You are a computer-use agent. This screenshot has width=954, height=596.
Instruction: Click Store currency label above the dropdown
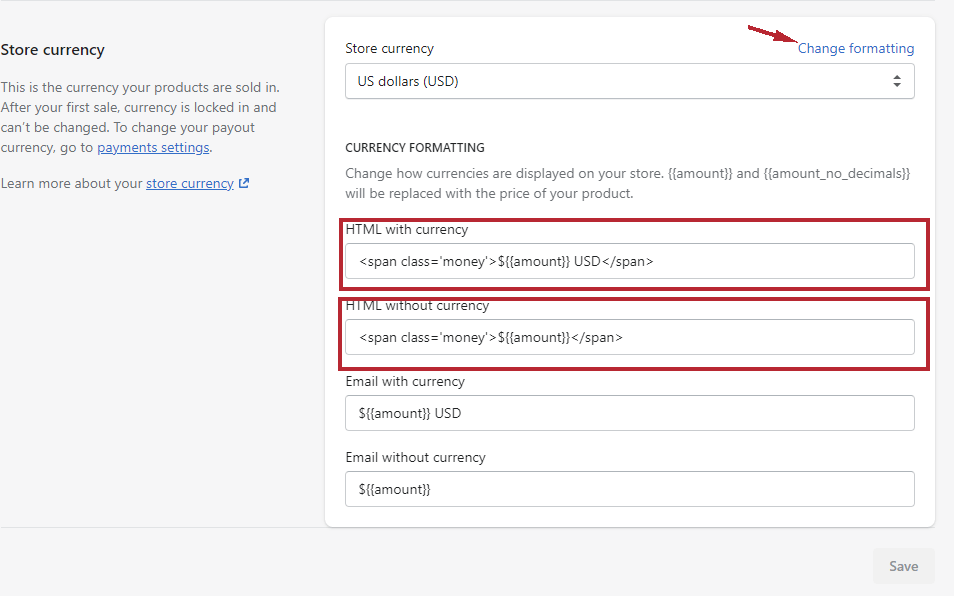389,48
